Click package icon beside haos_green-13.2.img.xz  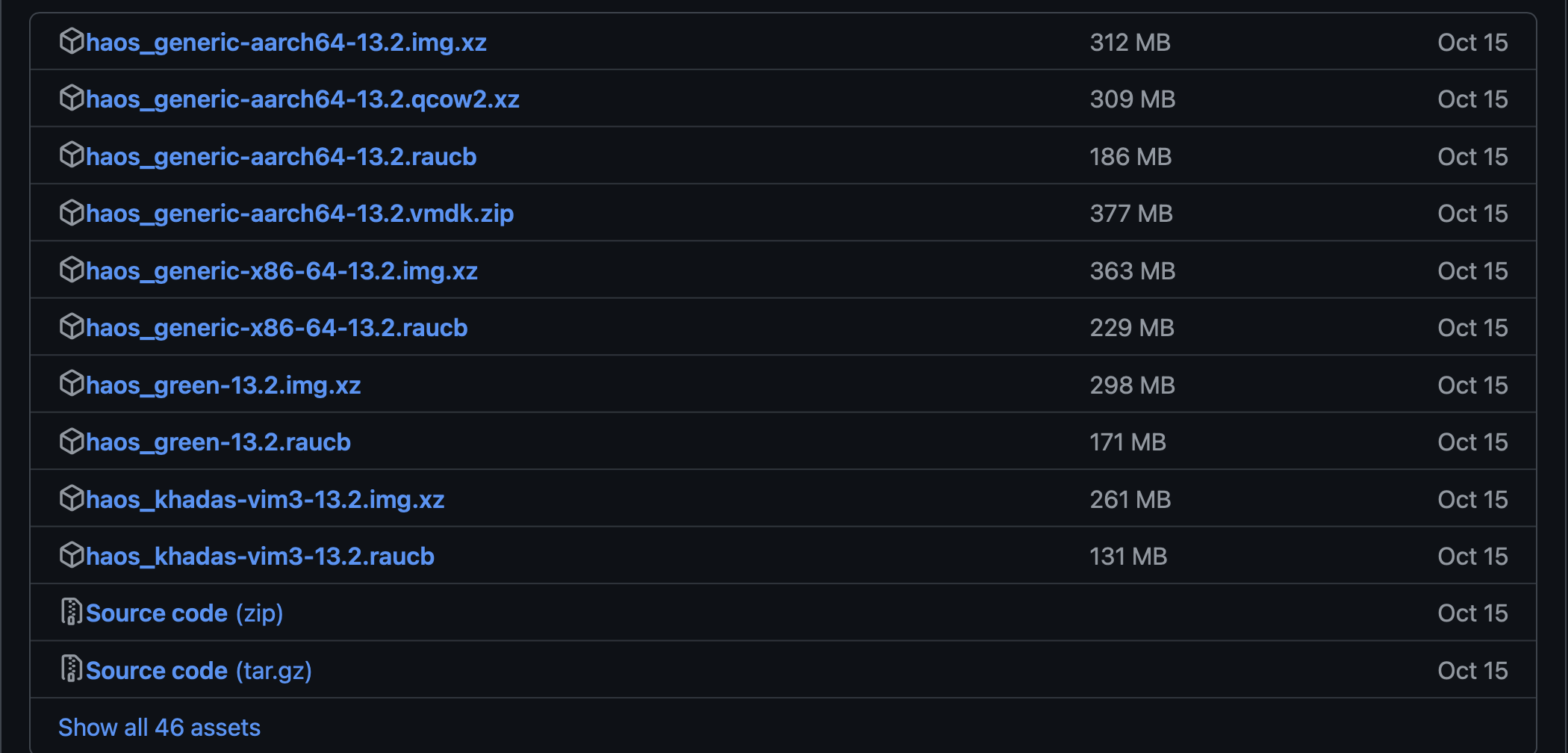click(71, 384)
